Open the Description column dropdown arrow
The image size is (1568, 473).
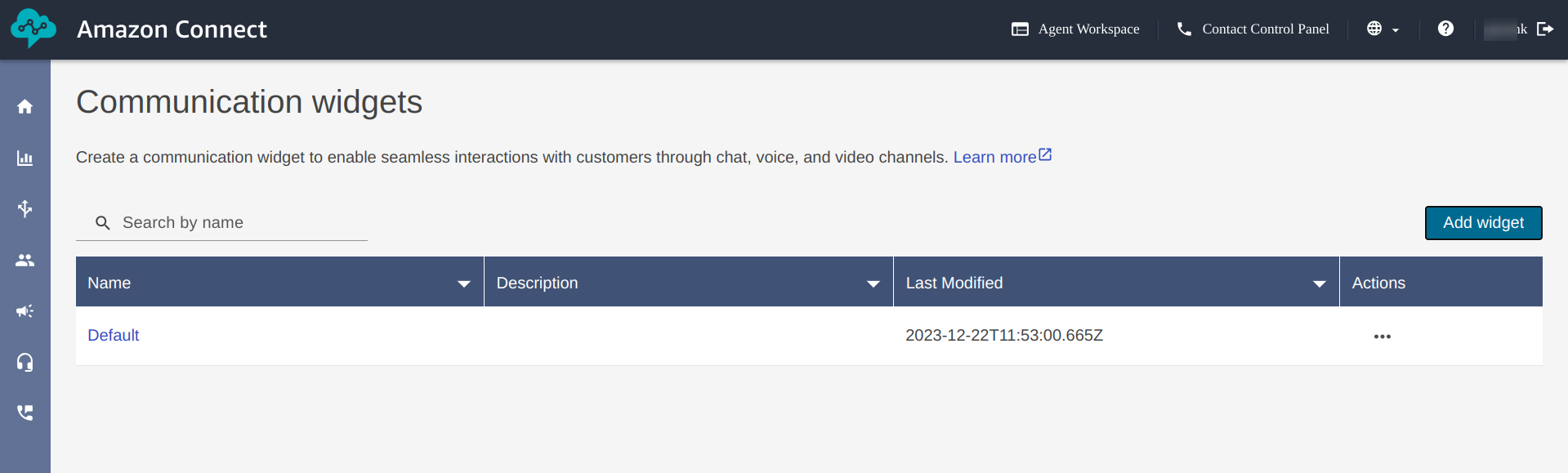coord(873,283)
